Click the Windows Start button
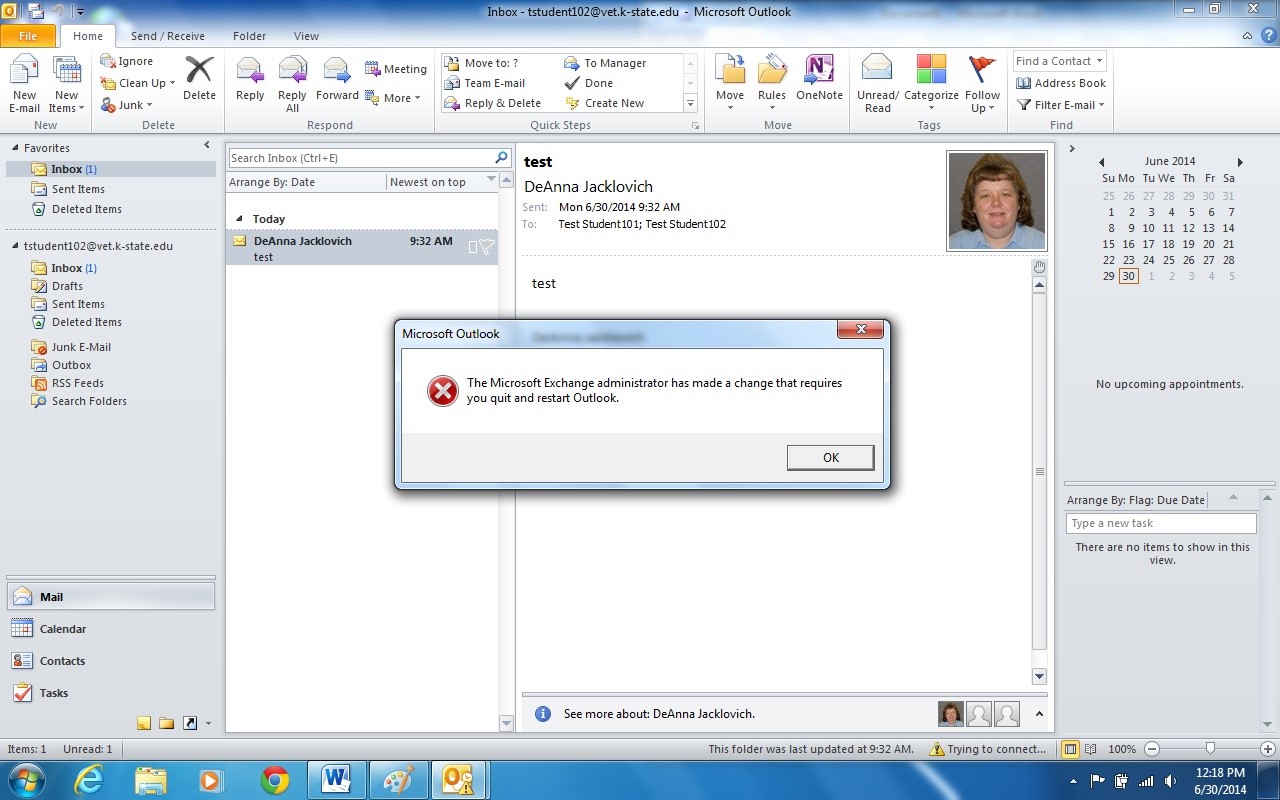Screen dimensions: 1280x800 [x=27, y=779]
